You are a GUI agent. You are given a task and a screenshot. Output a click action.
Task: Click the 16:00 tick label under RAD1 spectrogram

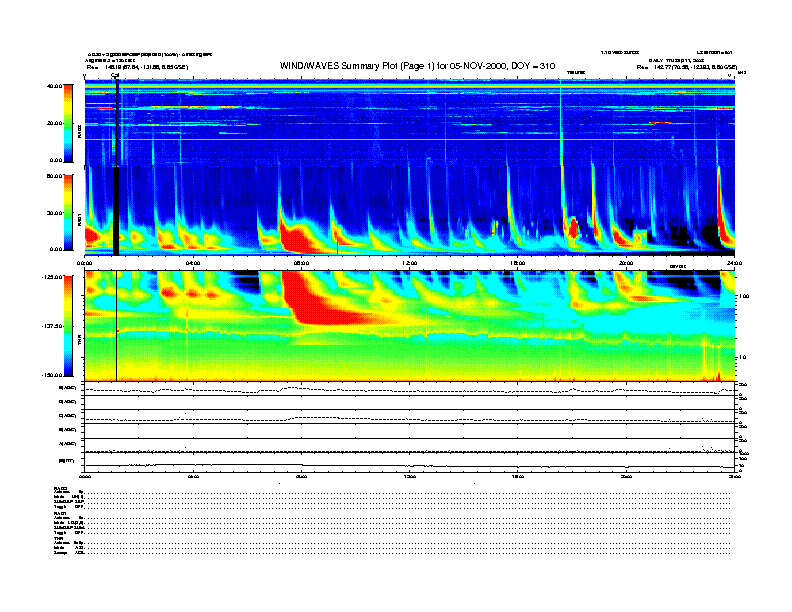point(518,263)
